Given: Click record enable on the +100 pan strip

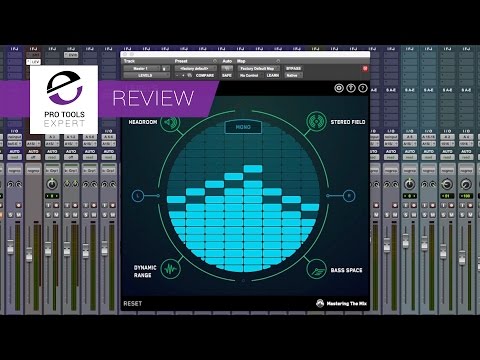Looking at the screenshot, I should pos(469,205).
